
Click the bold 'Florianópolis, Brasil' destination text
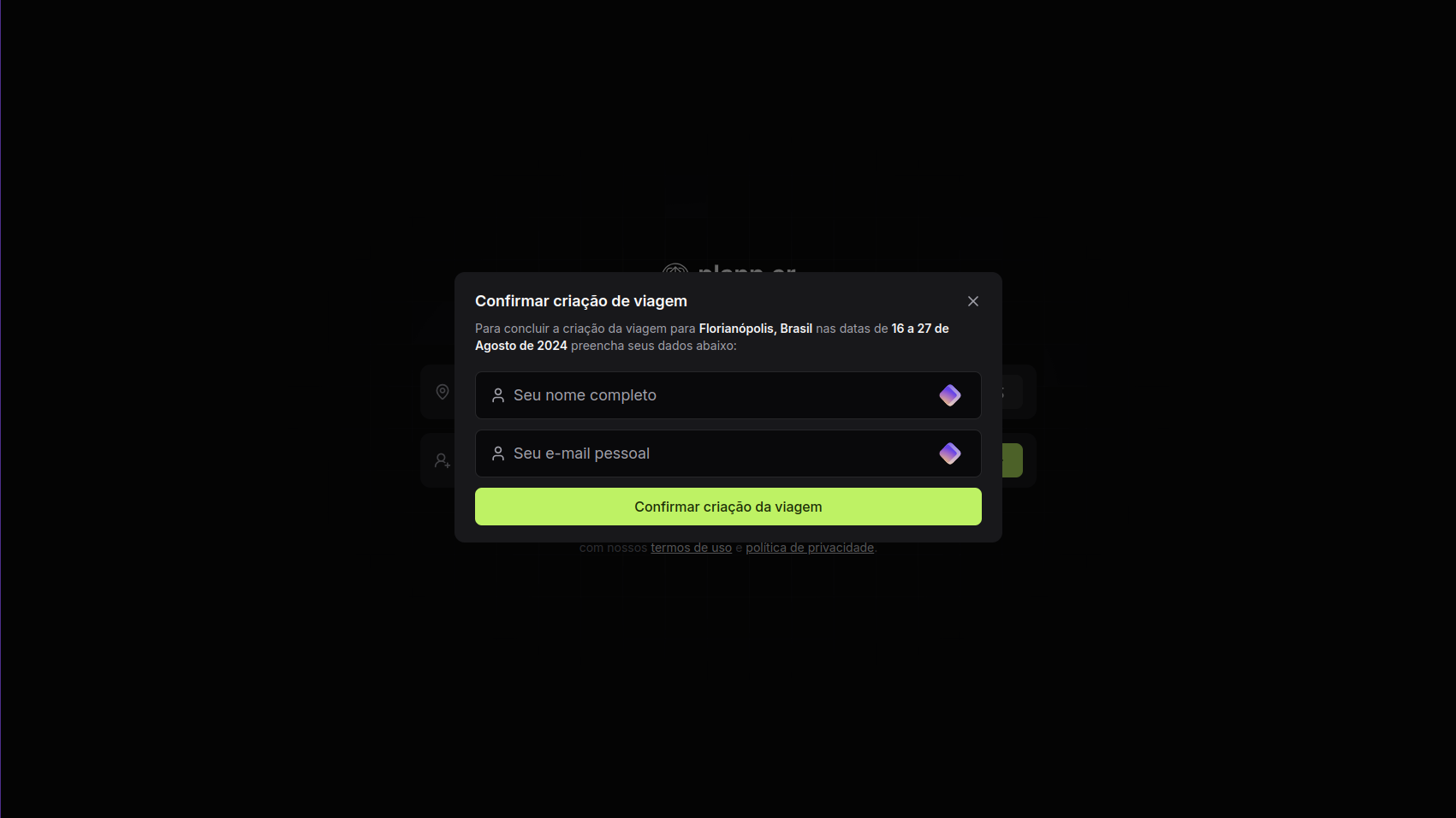[x=756, y=329]
